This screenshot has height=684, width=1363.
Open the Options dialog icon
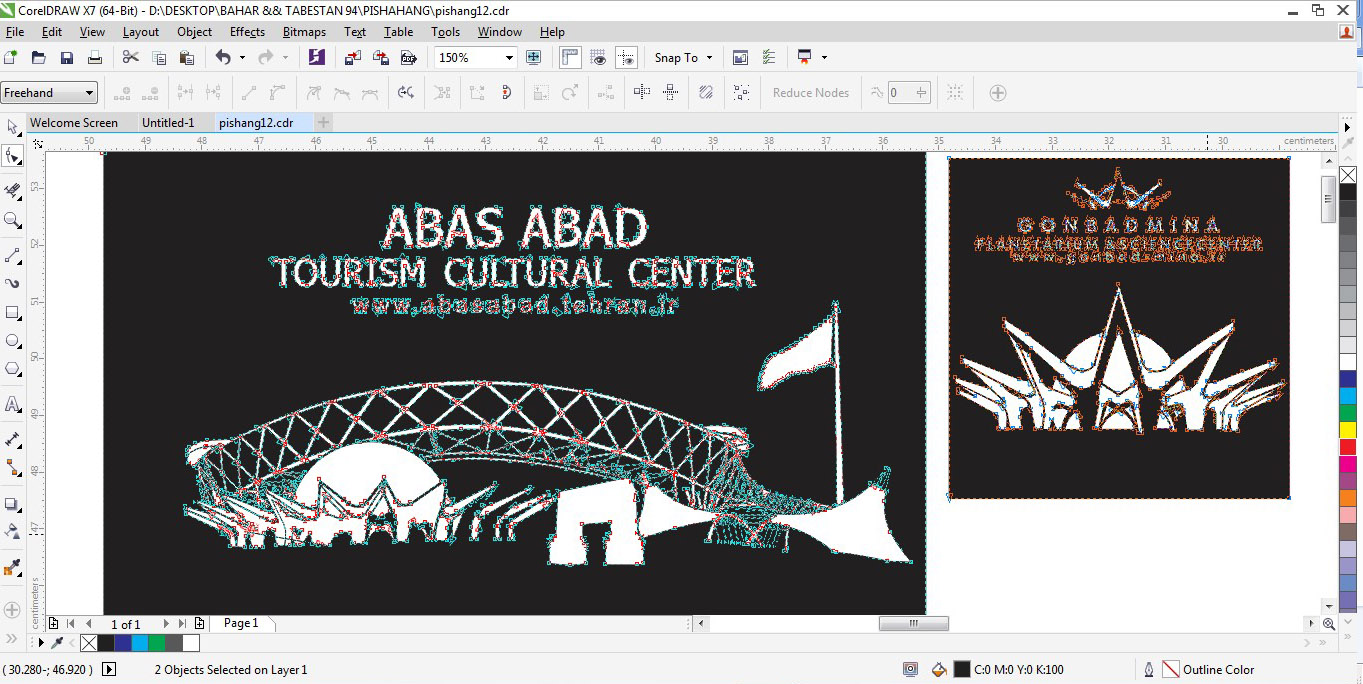[x=768, y=58]
